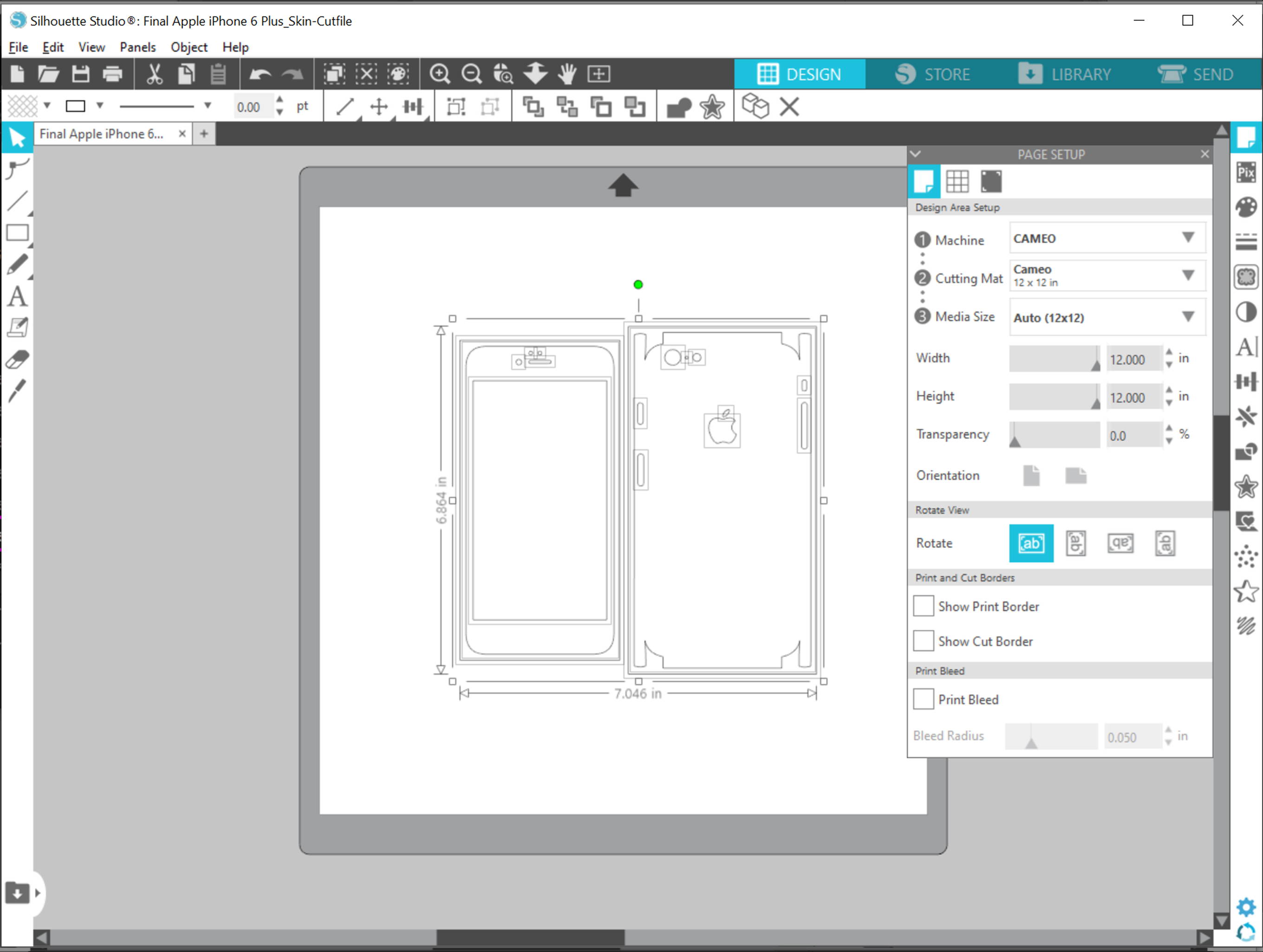Fit page to window icon

click(x=599, y=74)
